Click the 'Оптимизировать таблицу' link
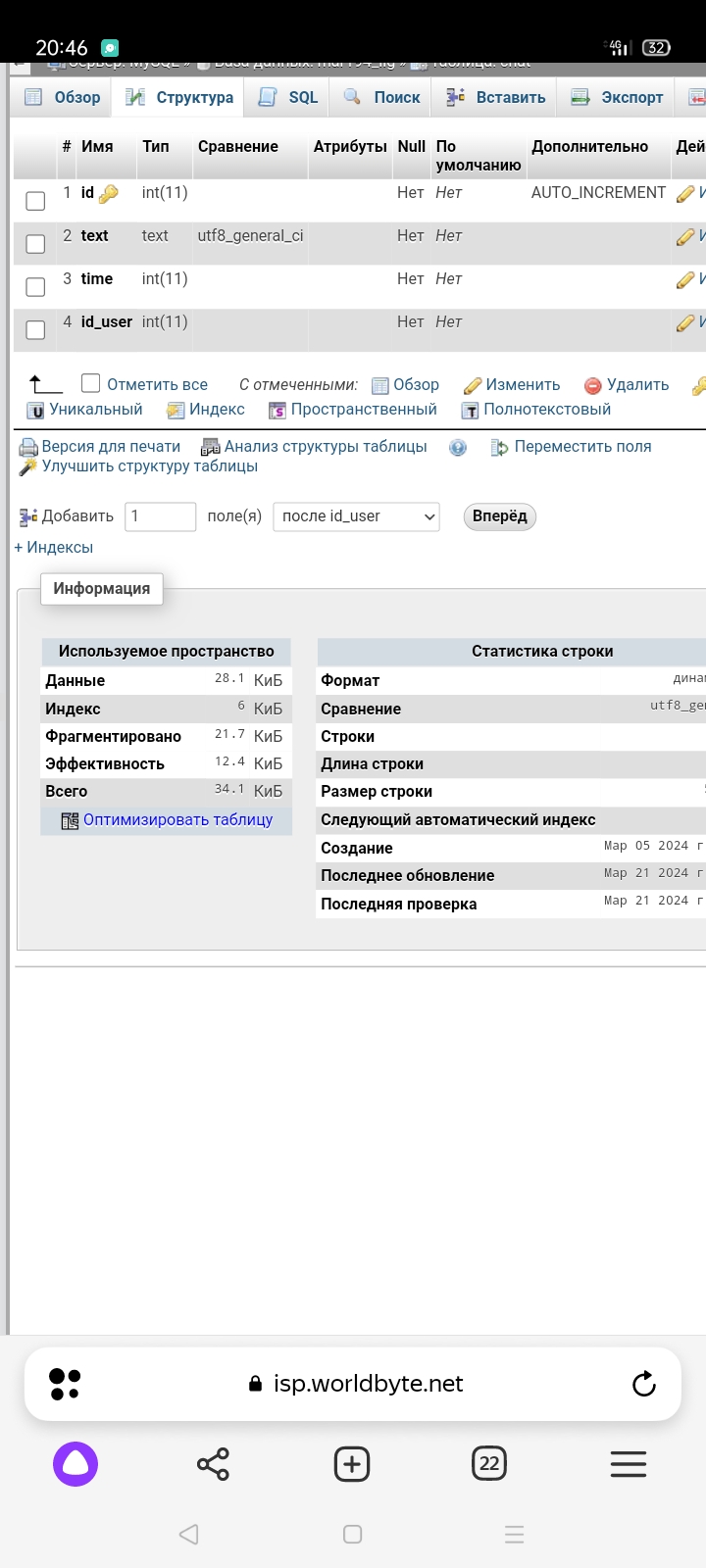 point(177,820)
